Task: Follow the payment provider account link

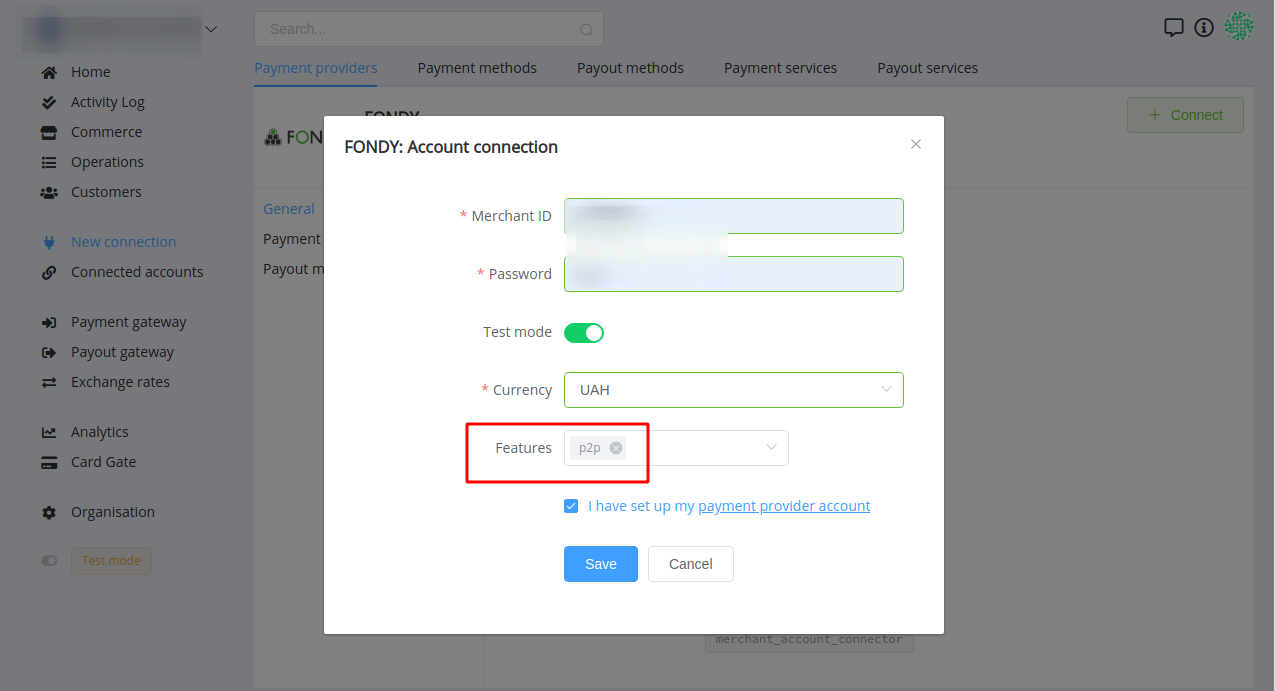Action: (784, 506)
